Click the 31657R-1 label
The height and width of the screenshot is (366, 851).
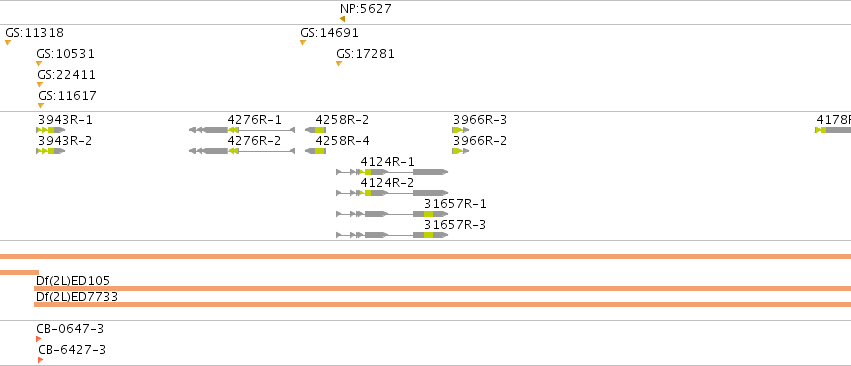pos(455,204)
